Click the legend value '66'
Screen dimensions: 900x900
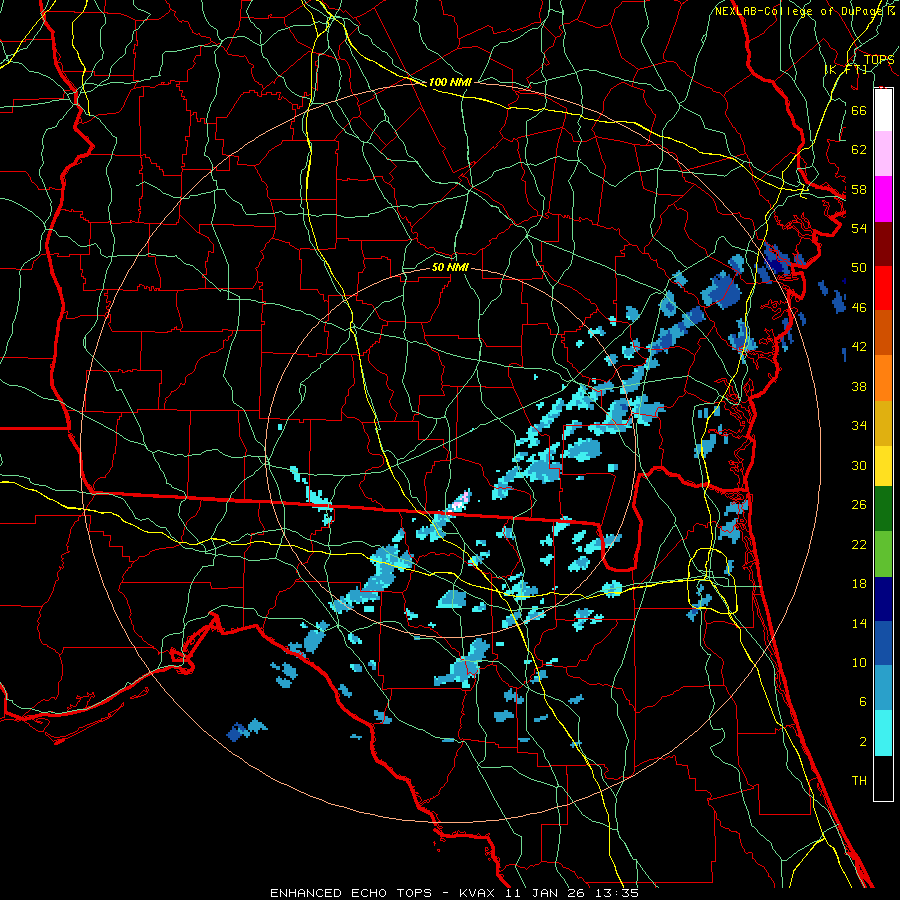(859, 110)
